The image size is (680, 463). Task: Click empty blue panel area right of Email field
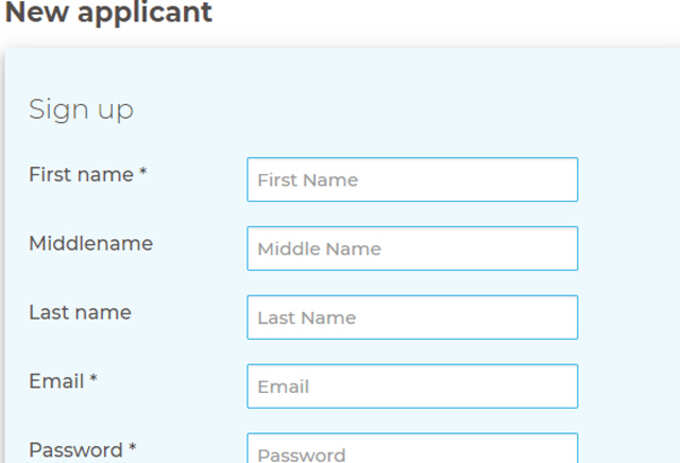(x=629, y=386)
